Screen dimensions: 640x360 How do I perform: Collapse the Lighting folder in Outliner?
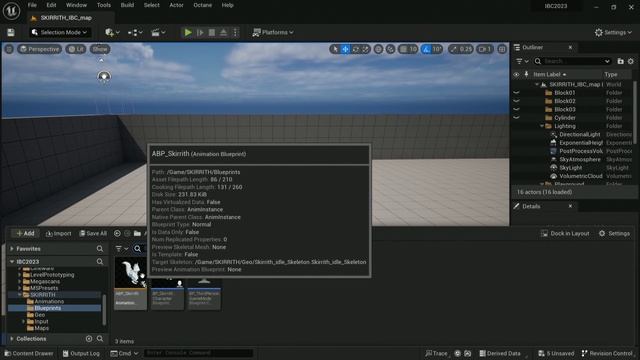pos(542,126)
